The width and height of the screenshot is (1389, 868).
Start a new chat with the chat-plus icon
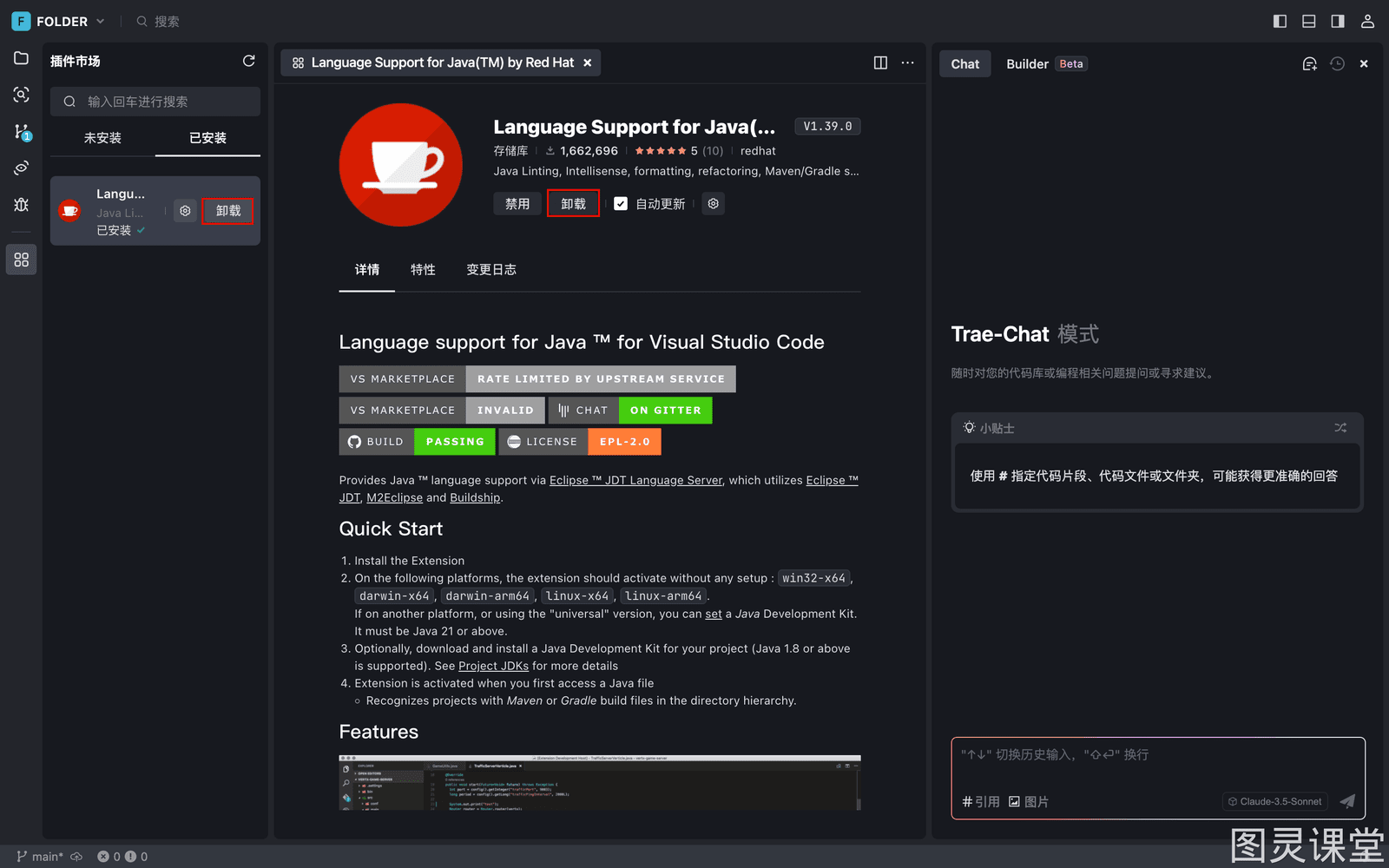(1309, 63)
